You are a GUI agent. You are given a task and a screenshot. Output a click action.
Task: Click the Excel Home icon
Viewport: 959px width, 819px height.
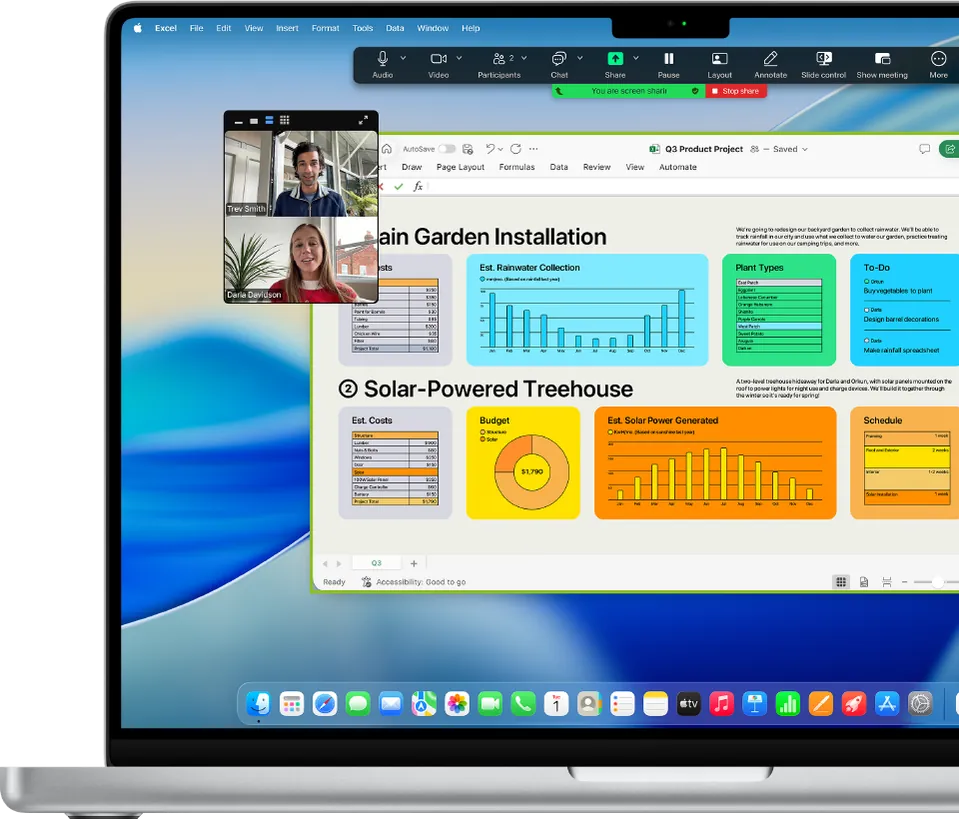pos(387,149)
